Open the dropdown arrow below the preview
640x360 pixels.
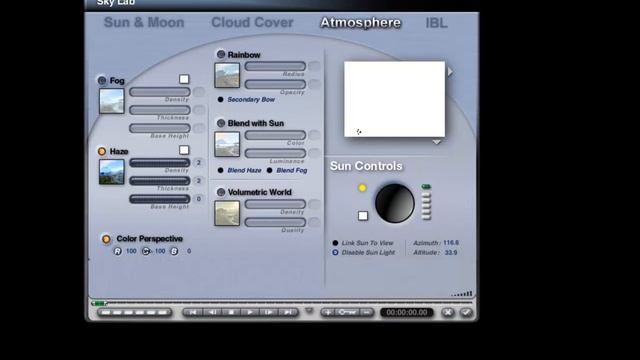436,142
